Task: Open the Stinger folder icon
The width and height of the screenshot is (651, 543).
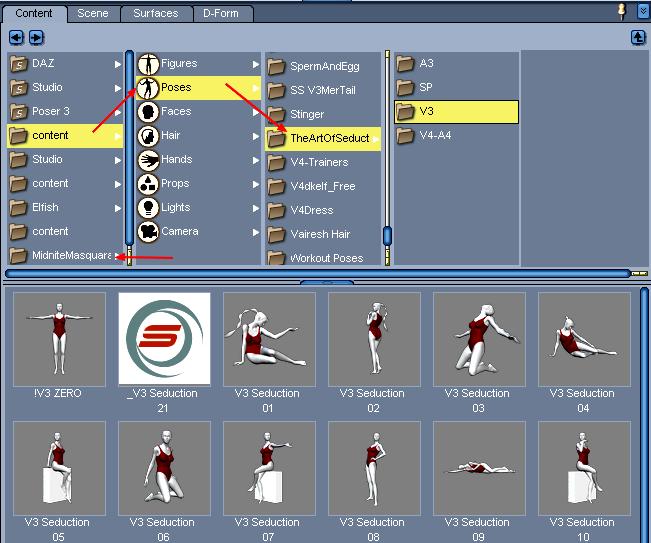Action: coord(276,115)
